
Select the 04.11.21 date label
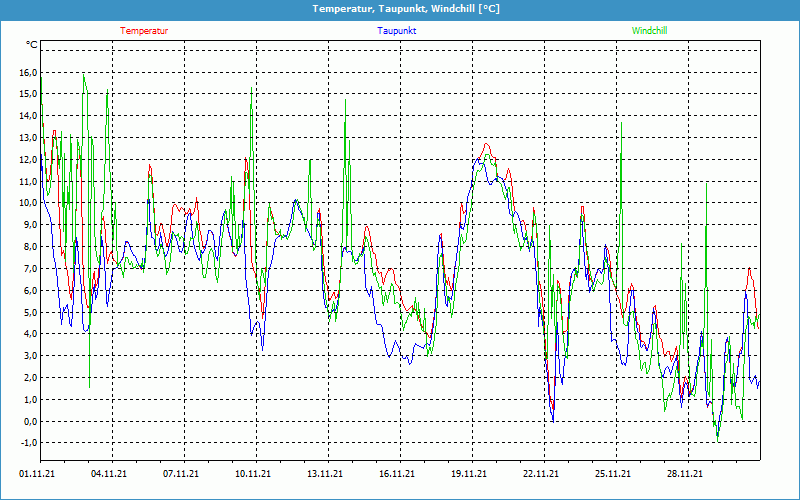pos(109,475)
